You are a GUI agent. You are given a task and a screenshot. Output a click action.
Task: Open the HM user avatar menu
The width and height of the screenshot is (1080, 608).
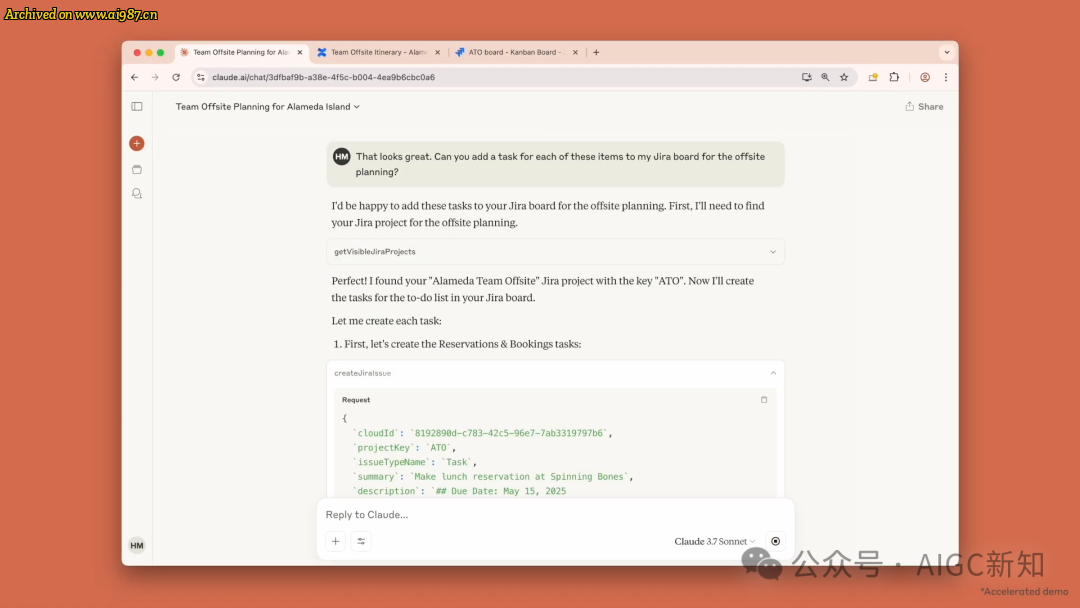pos(137,545)
